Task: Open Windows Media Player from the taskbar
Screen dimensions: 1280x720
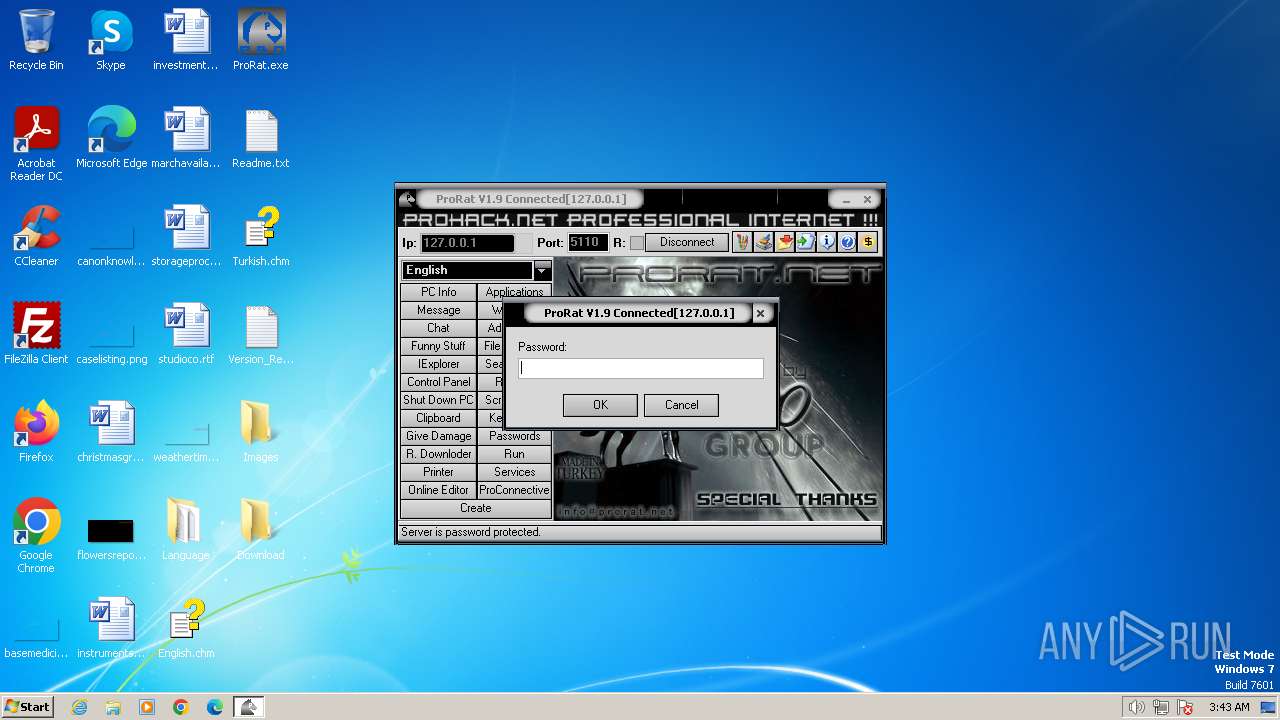Action: [147, 707]
